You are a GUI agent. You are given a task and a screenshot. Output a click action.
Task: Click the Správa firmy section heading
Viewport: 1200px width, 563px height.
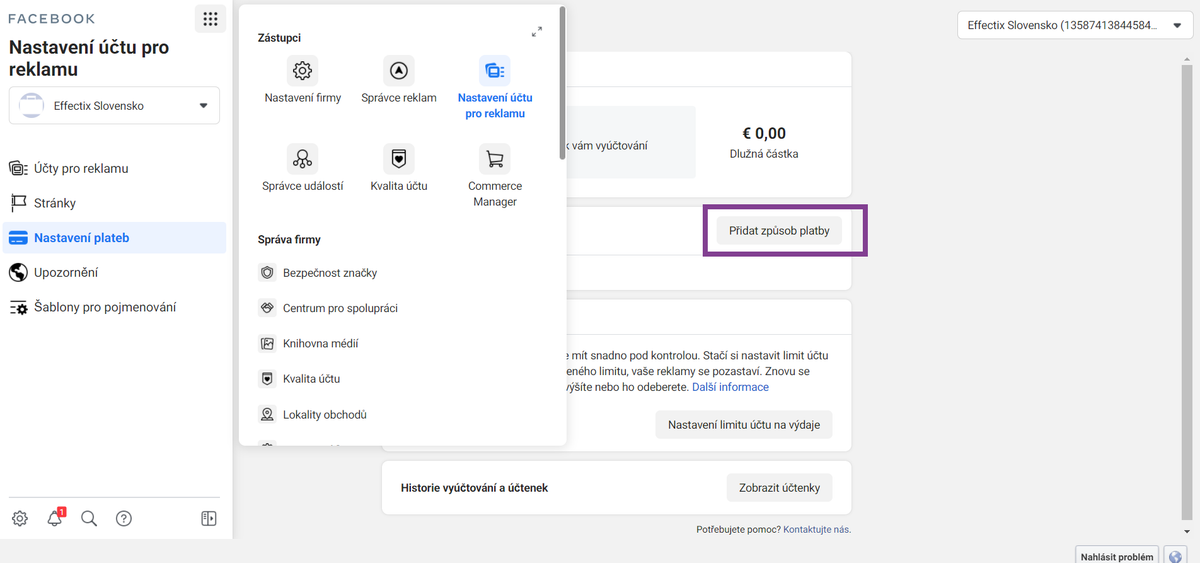point(288,240)
